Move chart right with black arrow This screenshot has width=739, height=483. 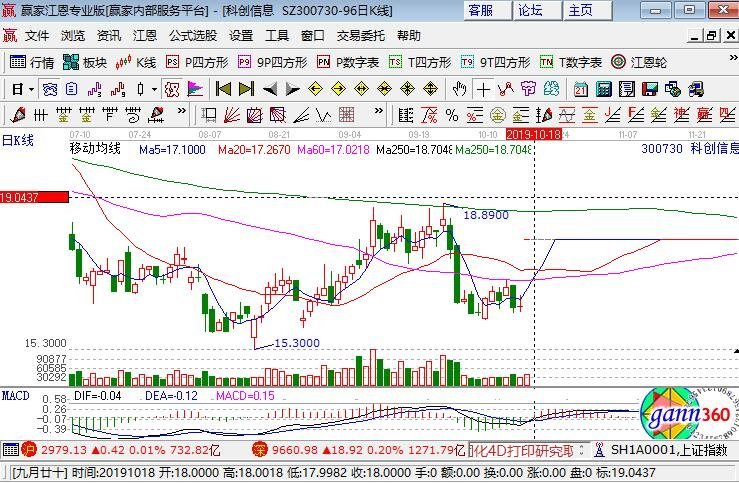pos(293,89)
